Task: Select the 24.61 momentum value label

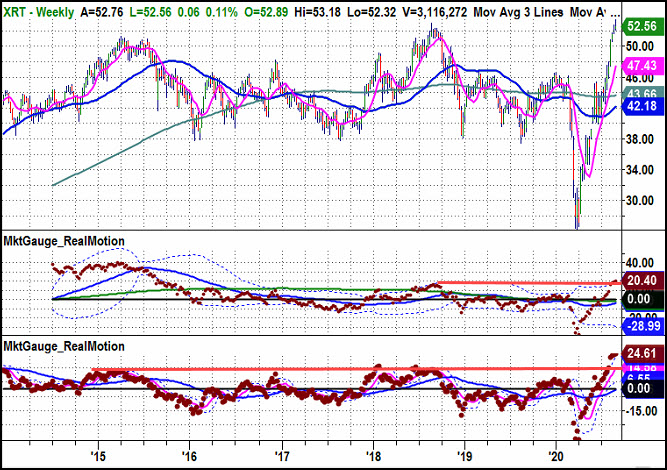Action: click(x=642, y=353)
